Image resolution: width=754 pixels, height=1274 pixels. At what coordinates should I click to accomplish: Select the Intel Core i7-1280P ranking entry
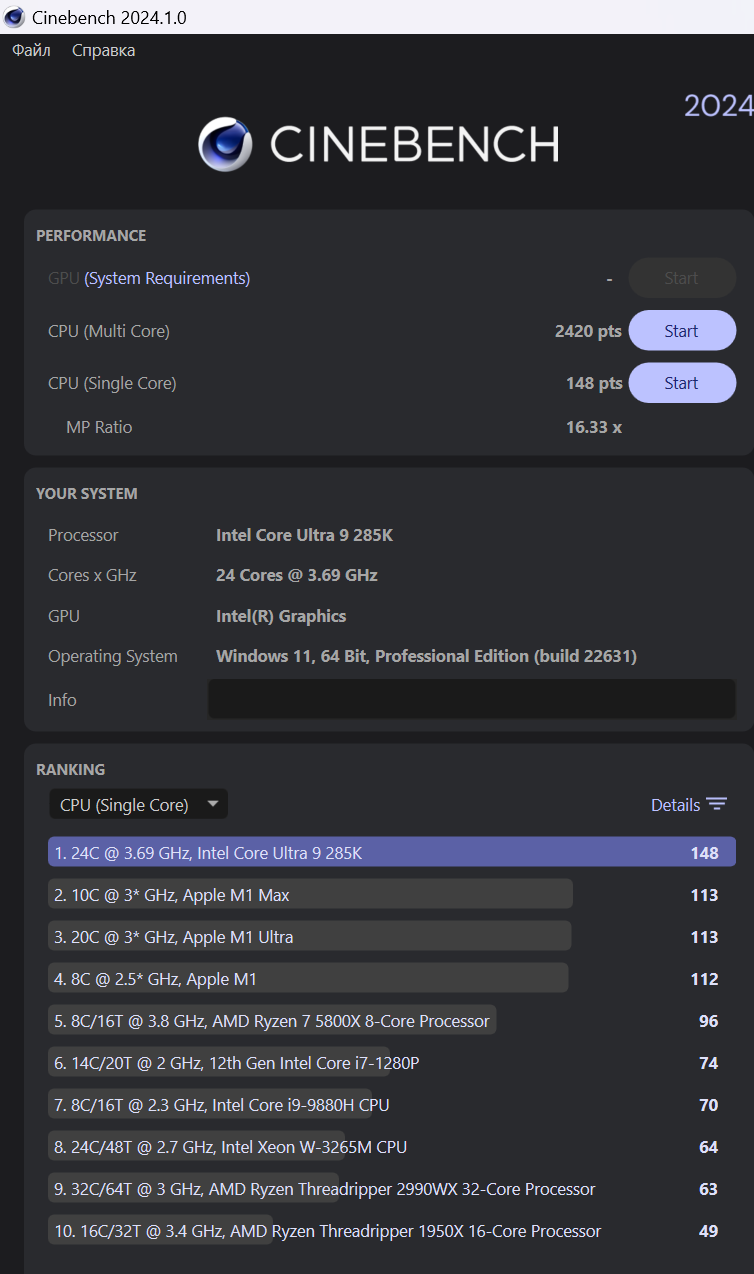point(237,1063)
